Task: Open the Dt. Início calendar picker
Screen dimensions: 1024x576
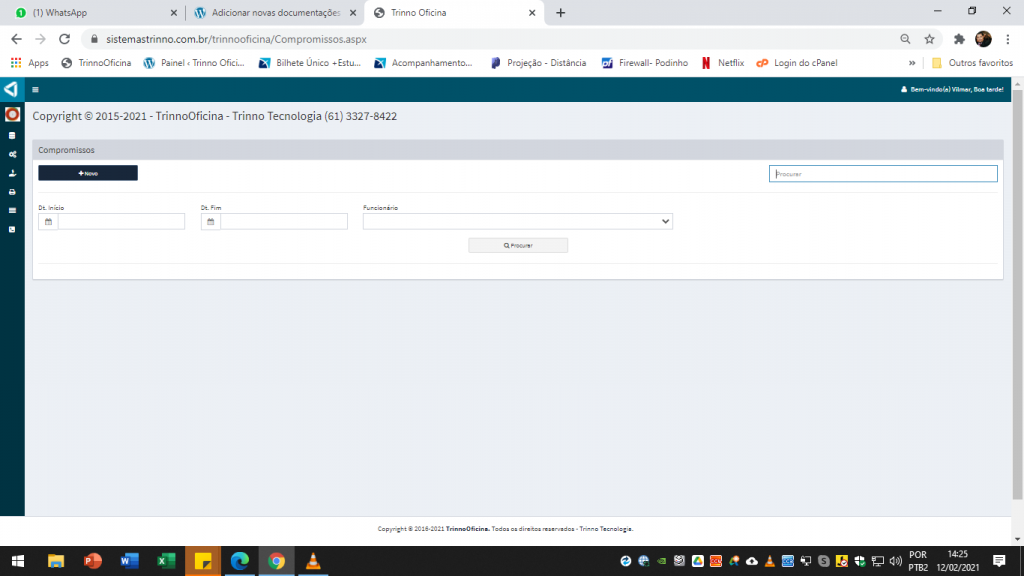Action: (48, 221)
